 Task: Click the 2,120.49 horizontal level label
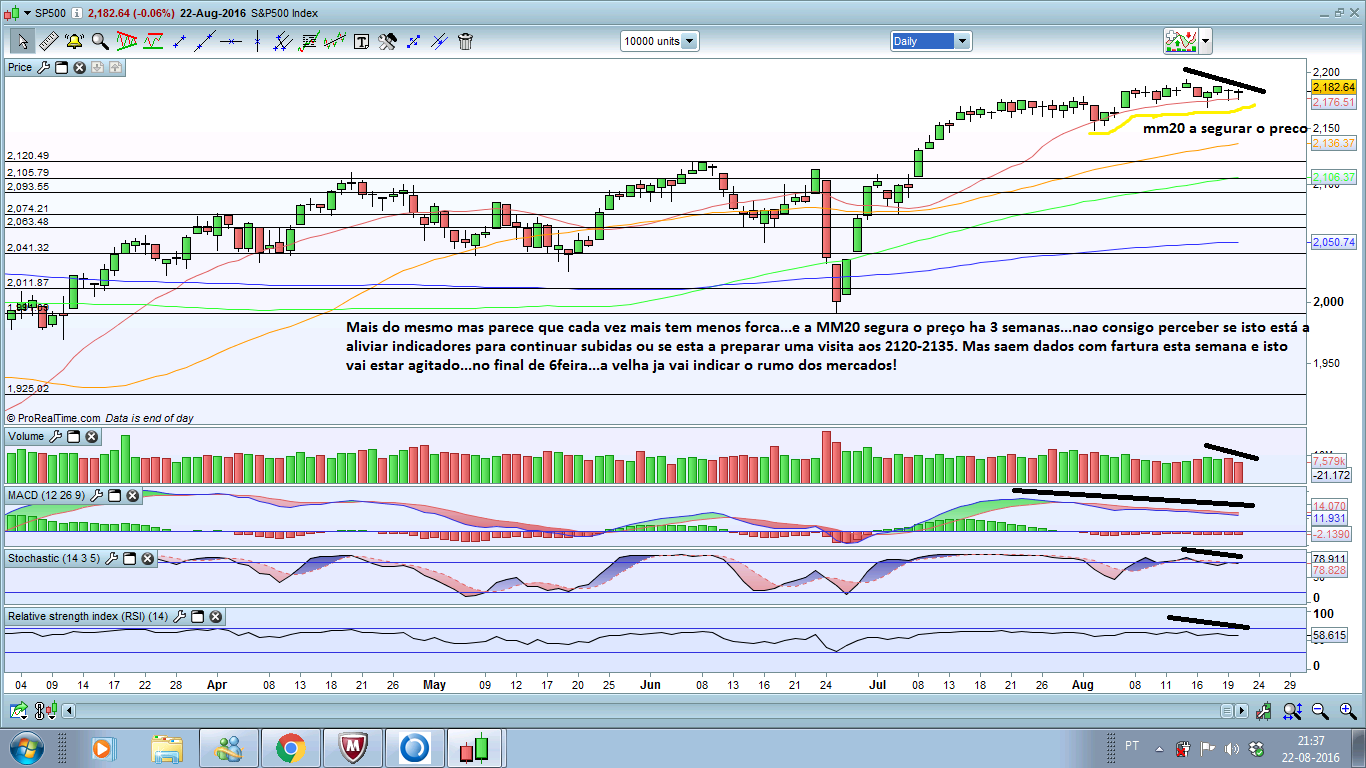(28, 156)
